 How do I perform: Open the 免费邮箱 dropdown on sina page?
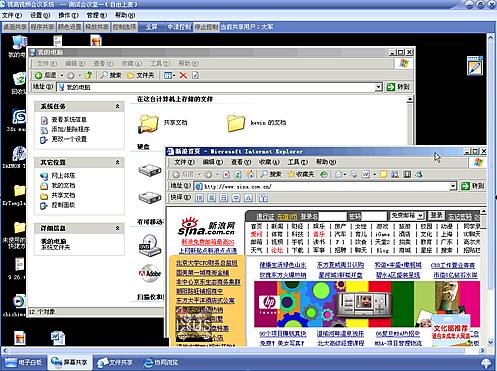point(407,216)
